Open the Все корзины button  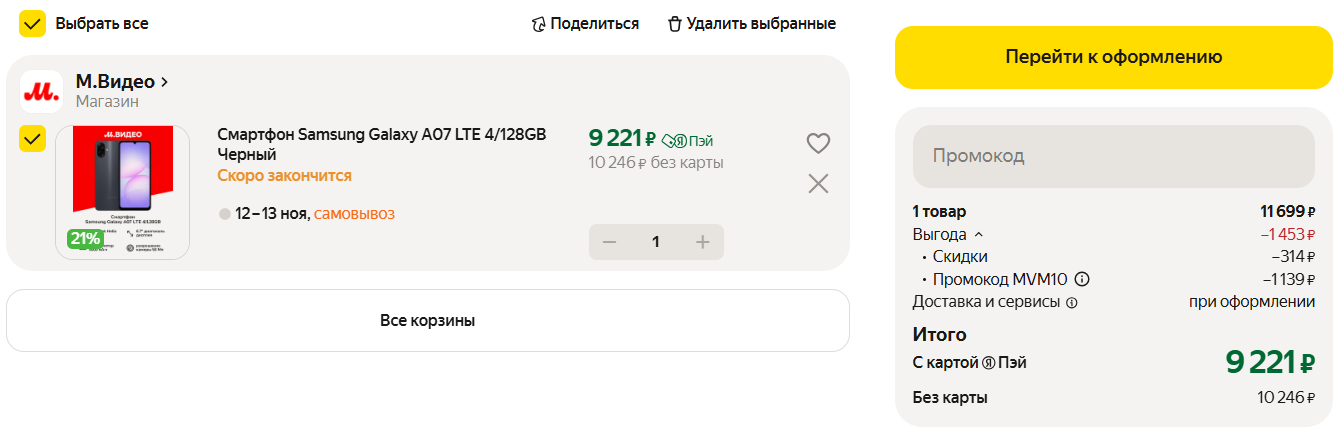tap(427, 321)
